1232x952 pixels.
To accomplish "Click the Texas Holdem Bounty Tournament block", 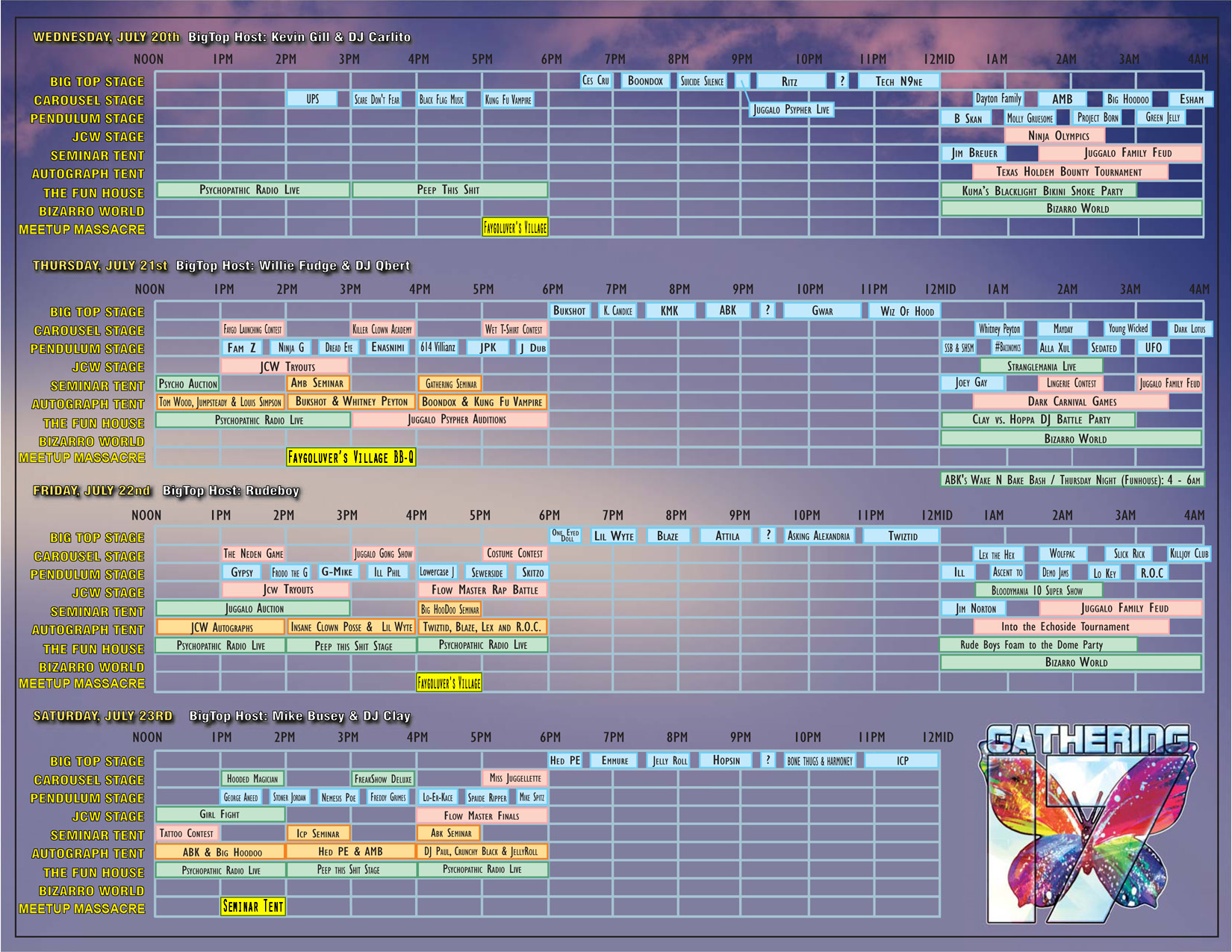I will click(1069, 172).
